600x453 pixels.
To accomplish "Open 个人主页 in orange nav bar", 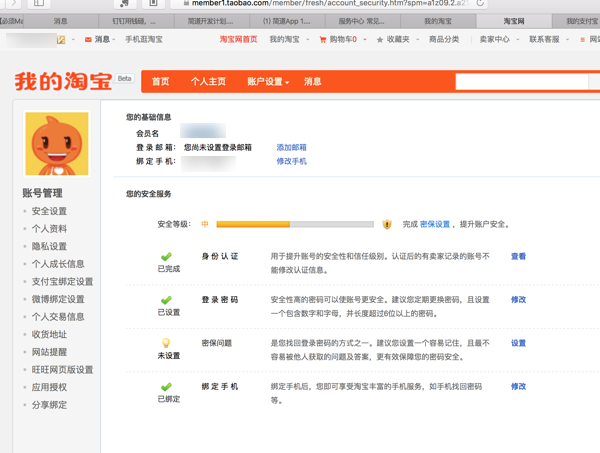I will 209,81.
